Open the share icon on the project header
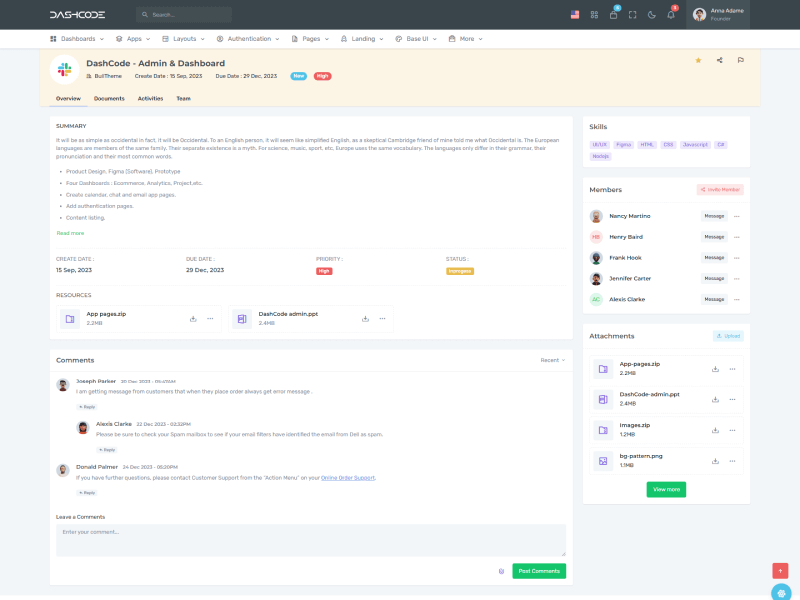Screen dimensions: 800x600 pyautogui.click(x=720, y=59)
